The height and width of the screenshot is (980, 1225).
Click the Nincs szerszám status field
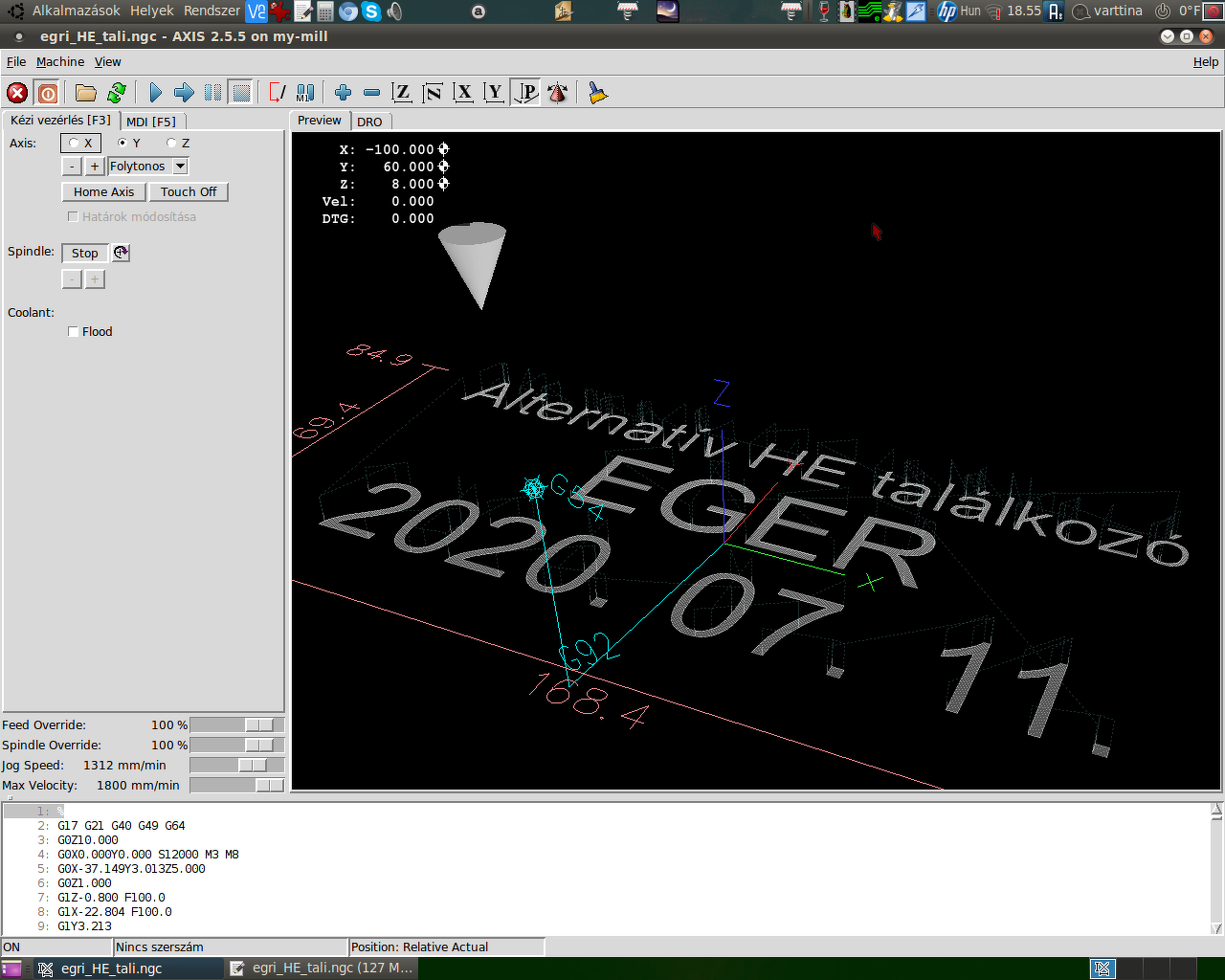pyautogui.click(x=231, y=947)
